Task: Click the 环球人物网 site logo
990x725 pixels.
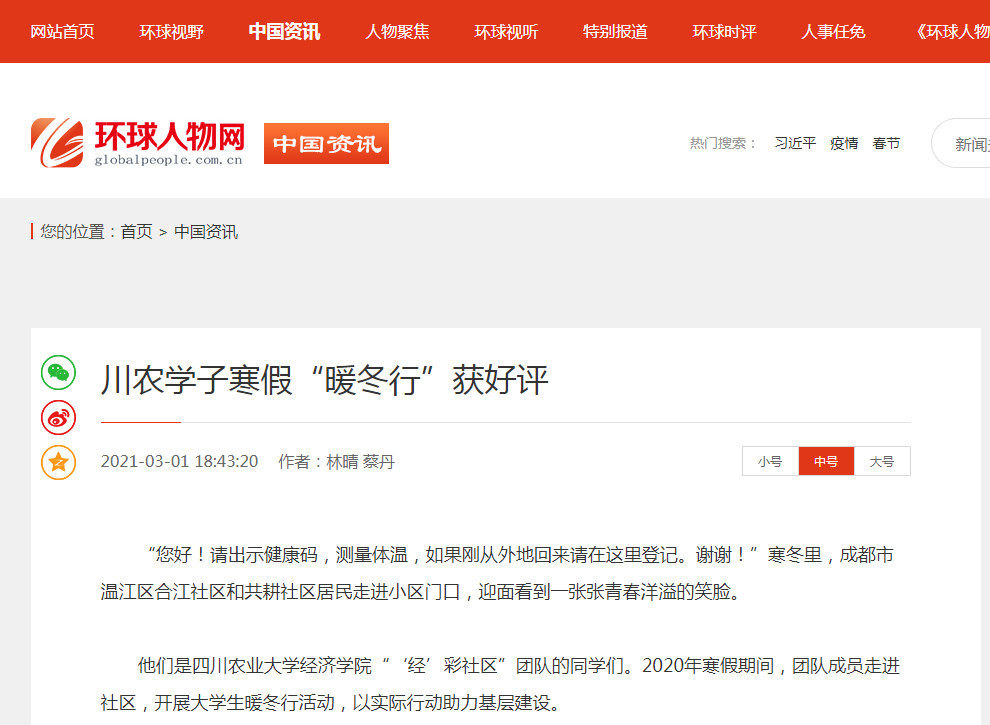Action: point(137,143)
